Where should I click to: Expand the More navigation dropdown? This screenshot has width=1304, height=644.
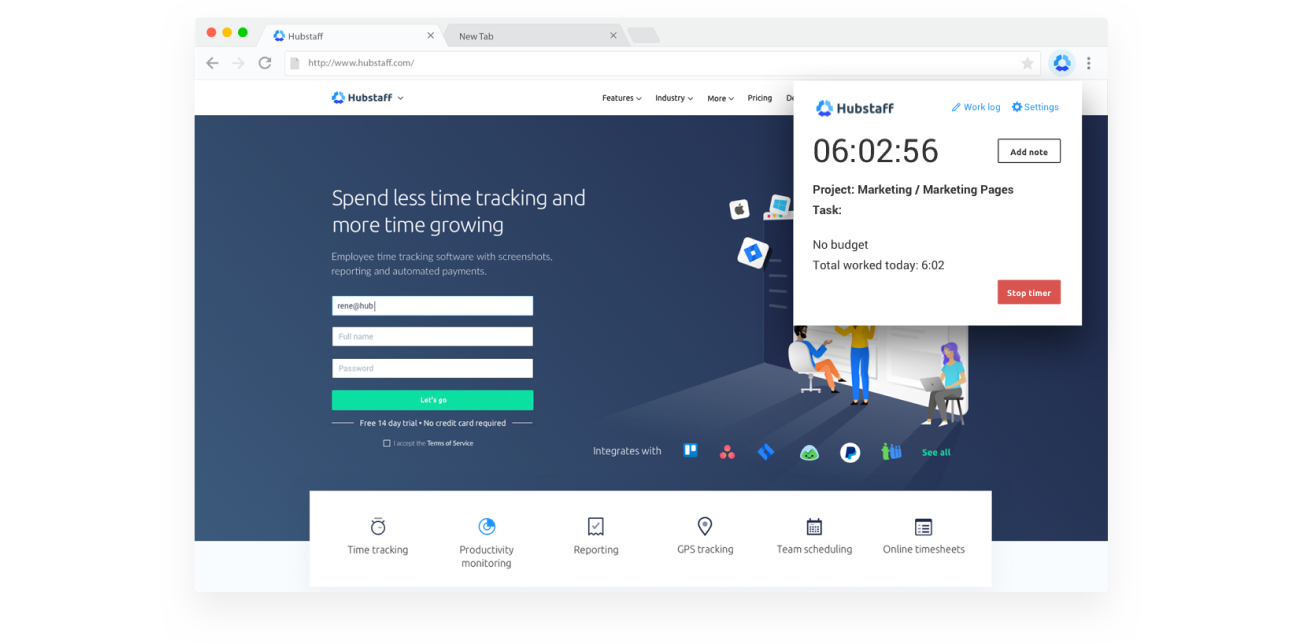tap(719, 97)
